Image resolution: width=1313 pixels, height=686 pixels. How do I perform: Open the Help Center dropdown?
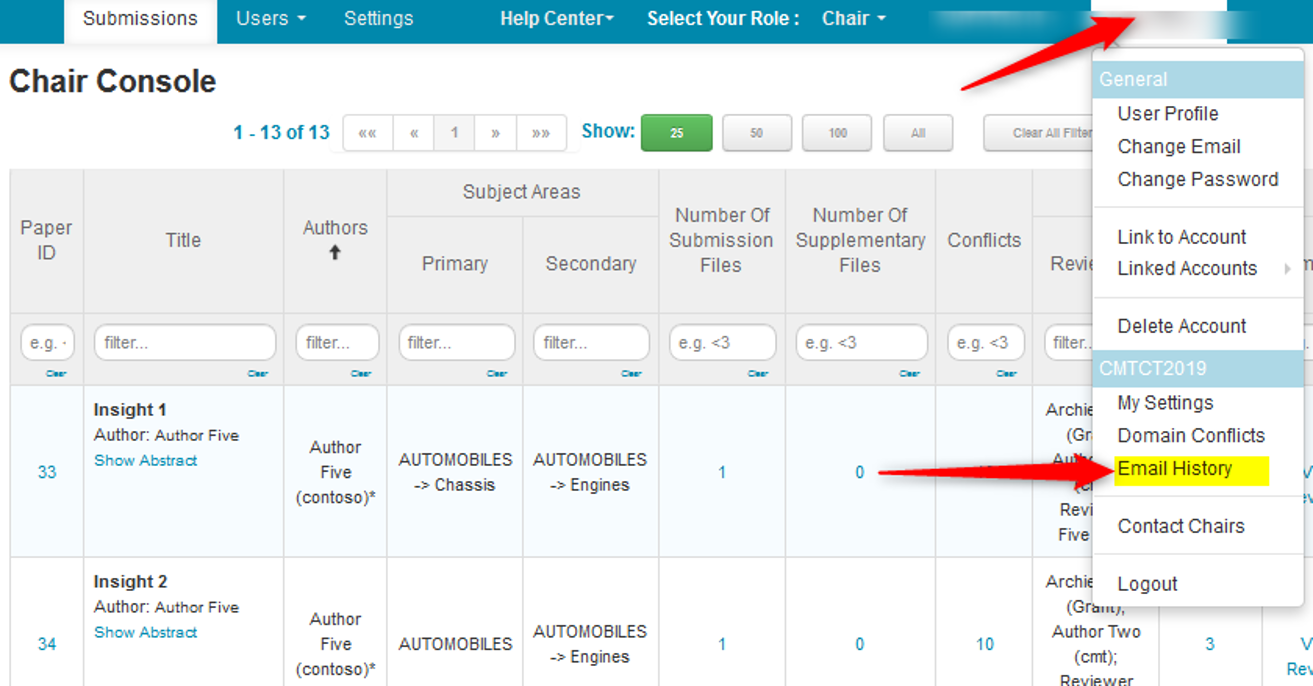click(556, 19)
